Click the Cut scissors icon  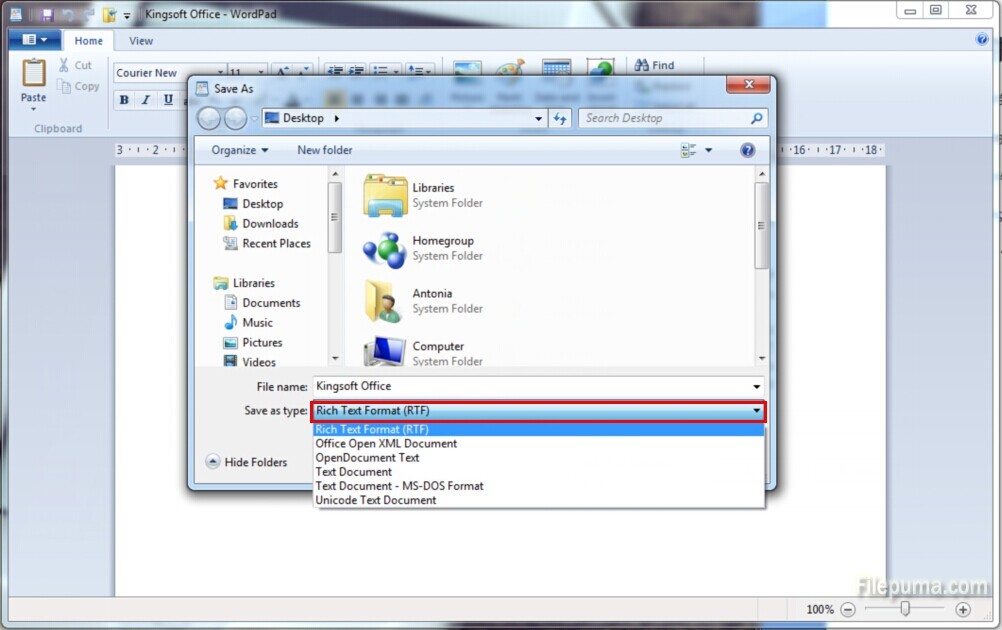pyautogui.click(x=64, y=65)
